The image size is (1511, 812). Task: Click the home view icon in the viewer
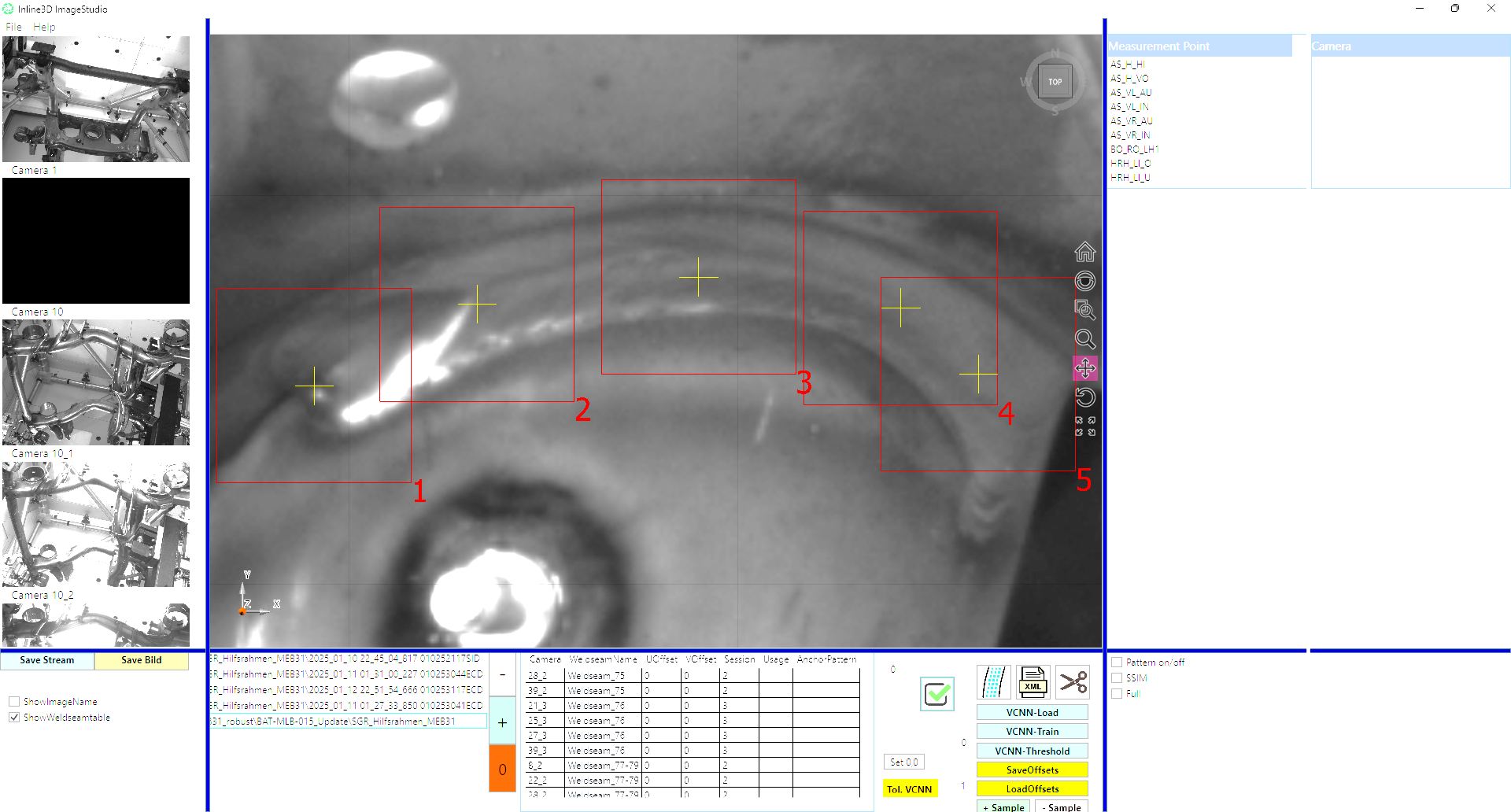1085,252
